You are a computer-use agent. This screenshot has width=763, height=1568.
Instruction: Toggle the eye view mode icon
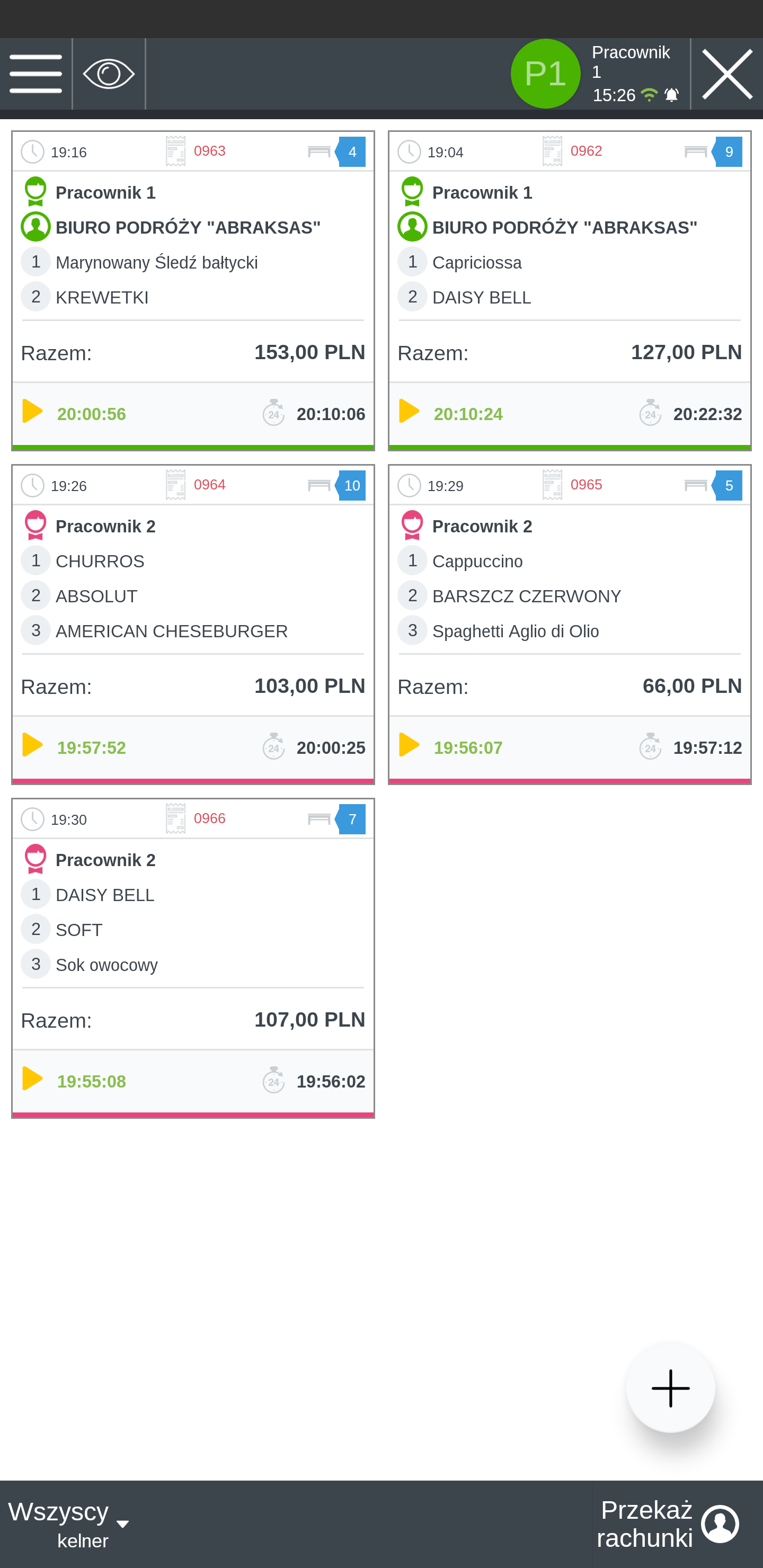coord(109,74)
